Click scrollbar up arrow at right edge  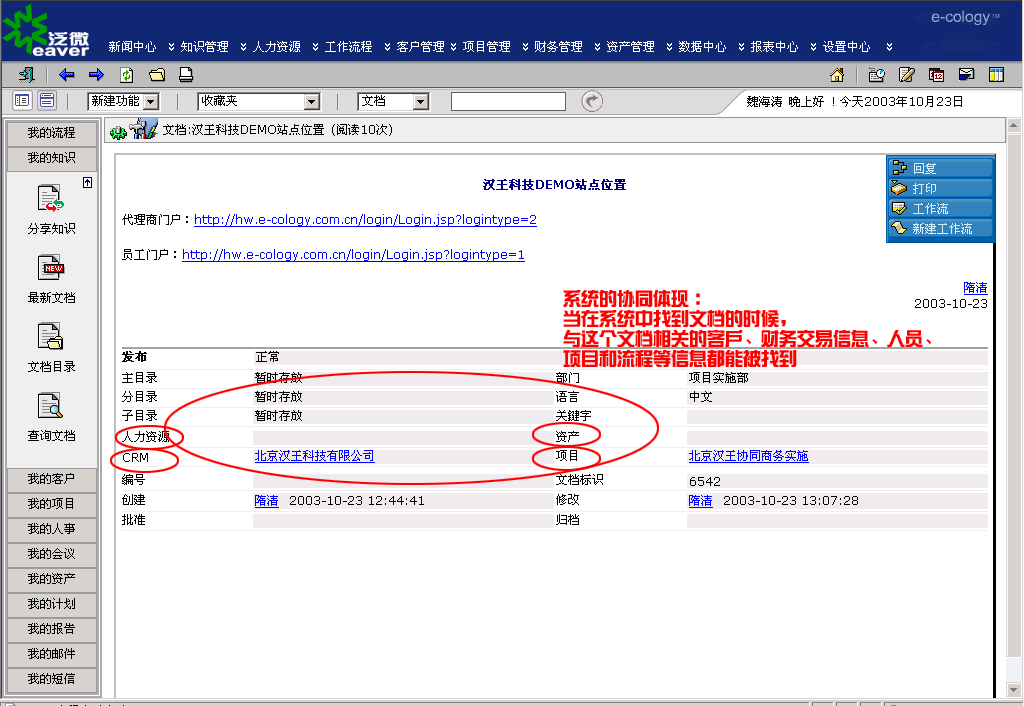click(x=1014, y=124)
